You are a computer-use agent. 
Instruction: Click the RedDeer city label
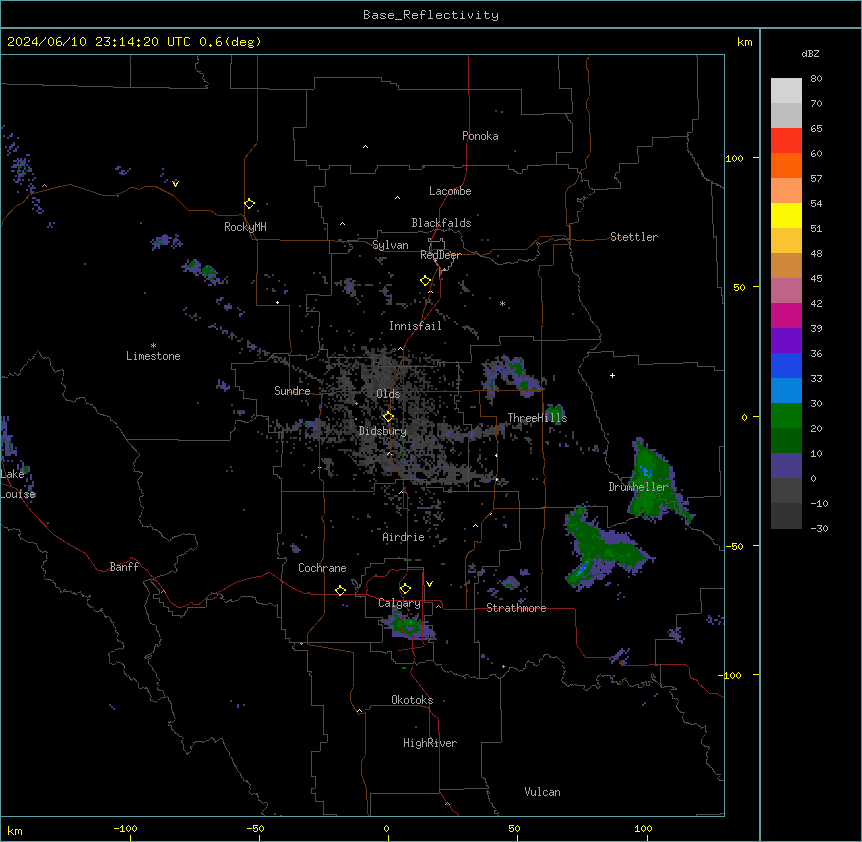(x=440, y=255)
